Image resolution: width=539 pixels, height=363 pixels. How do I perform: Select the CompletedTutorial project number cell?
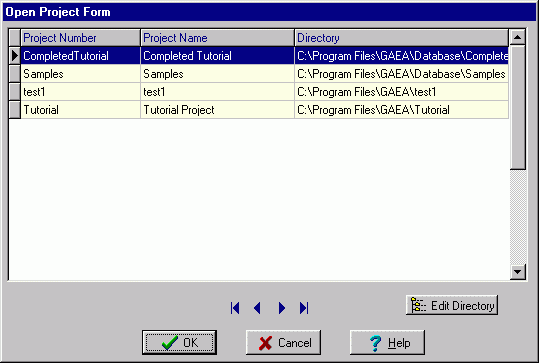coord(80,56)
